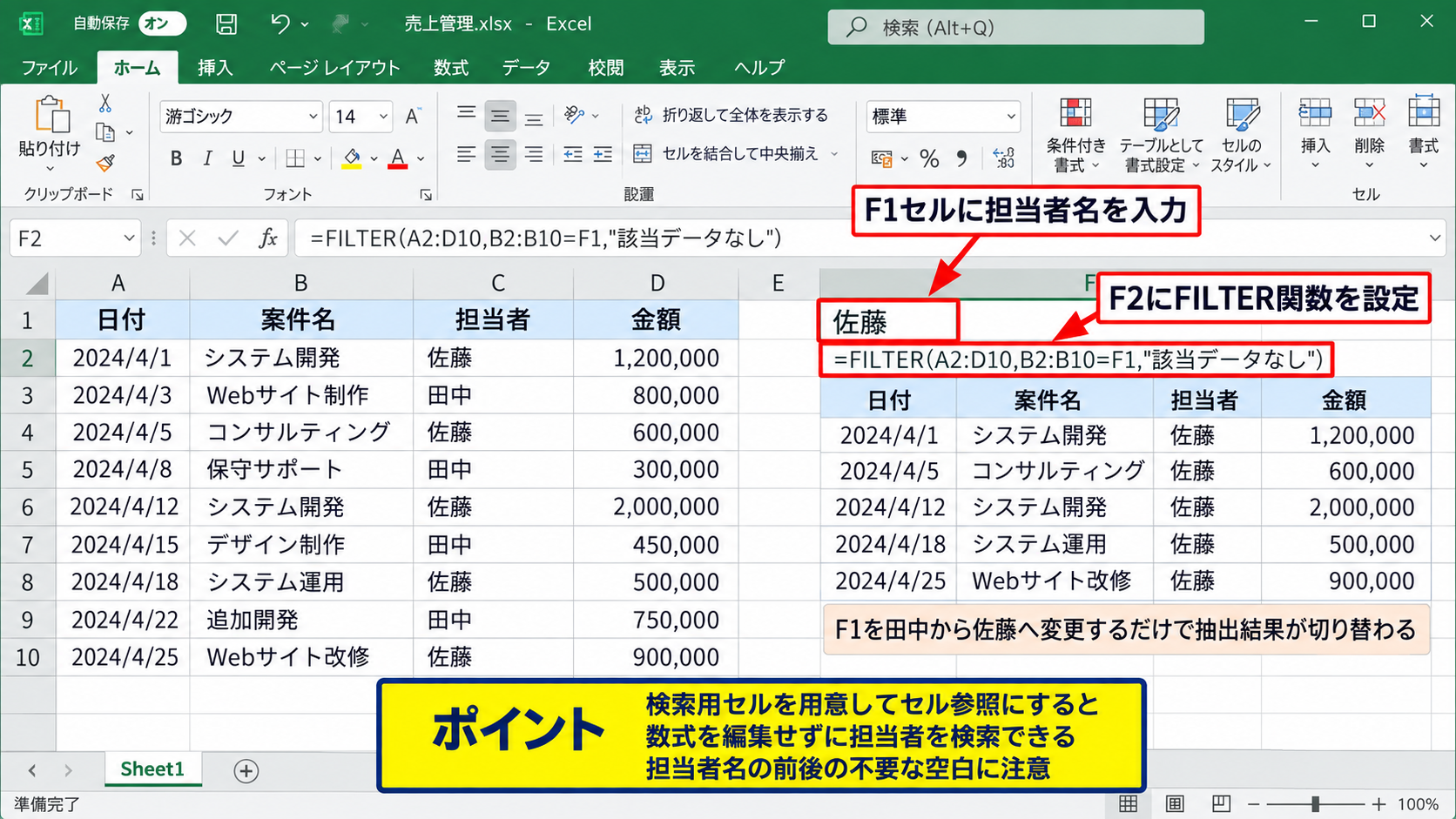Click the increase indent icon

pyautogui.click(x=603, y=155)
